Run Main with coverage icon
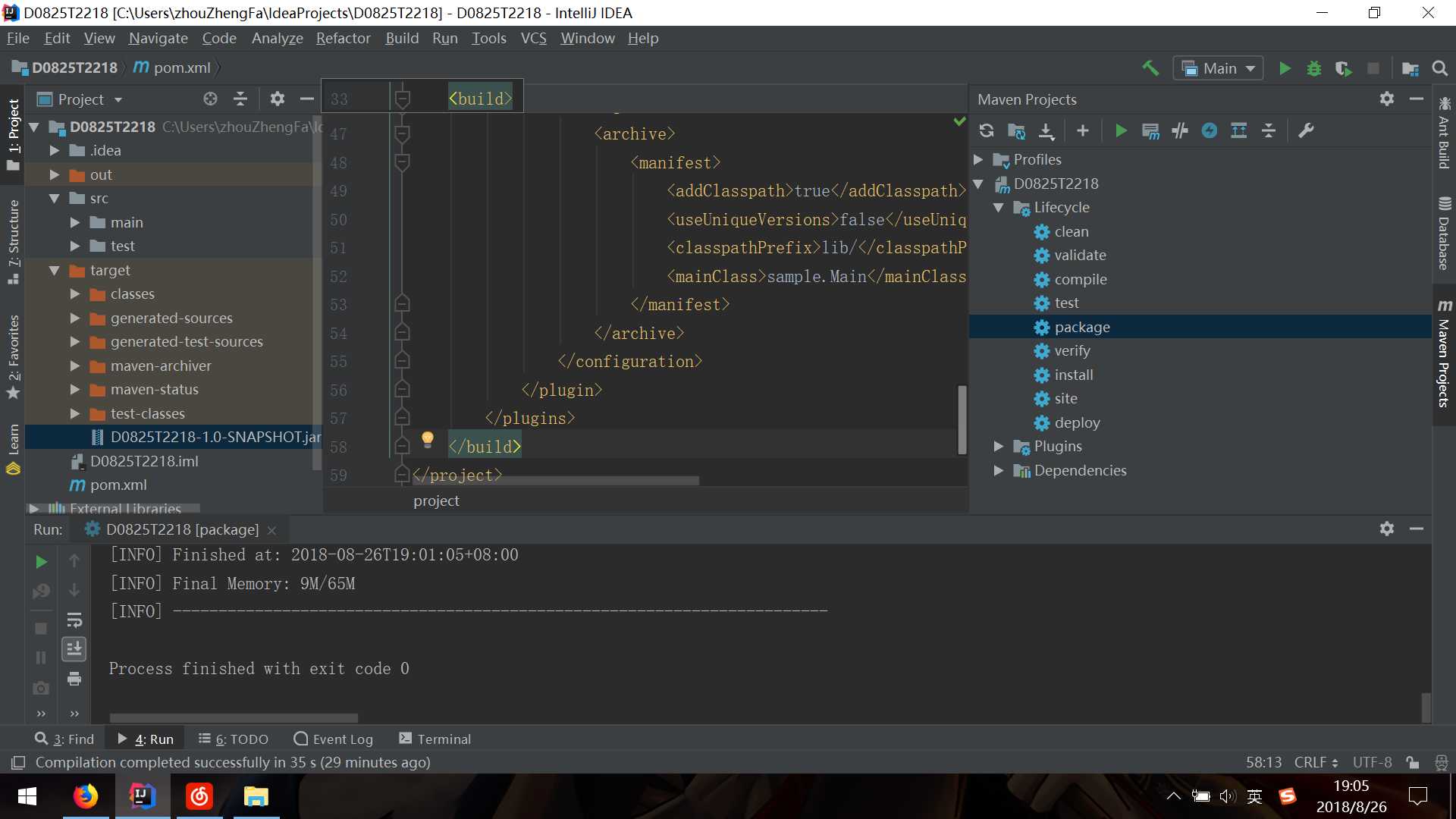The height and width of the screenshot is (819, 1456). click(x=1344, y=68)
